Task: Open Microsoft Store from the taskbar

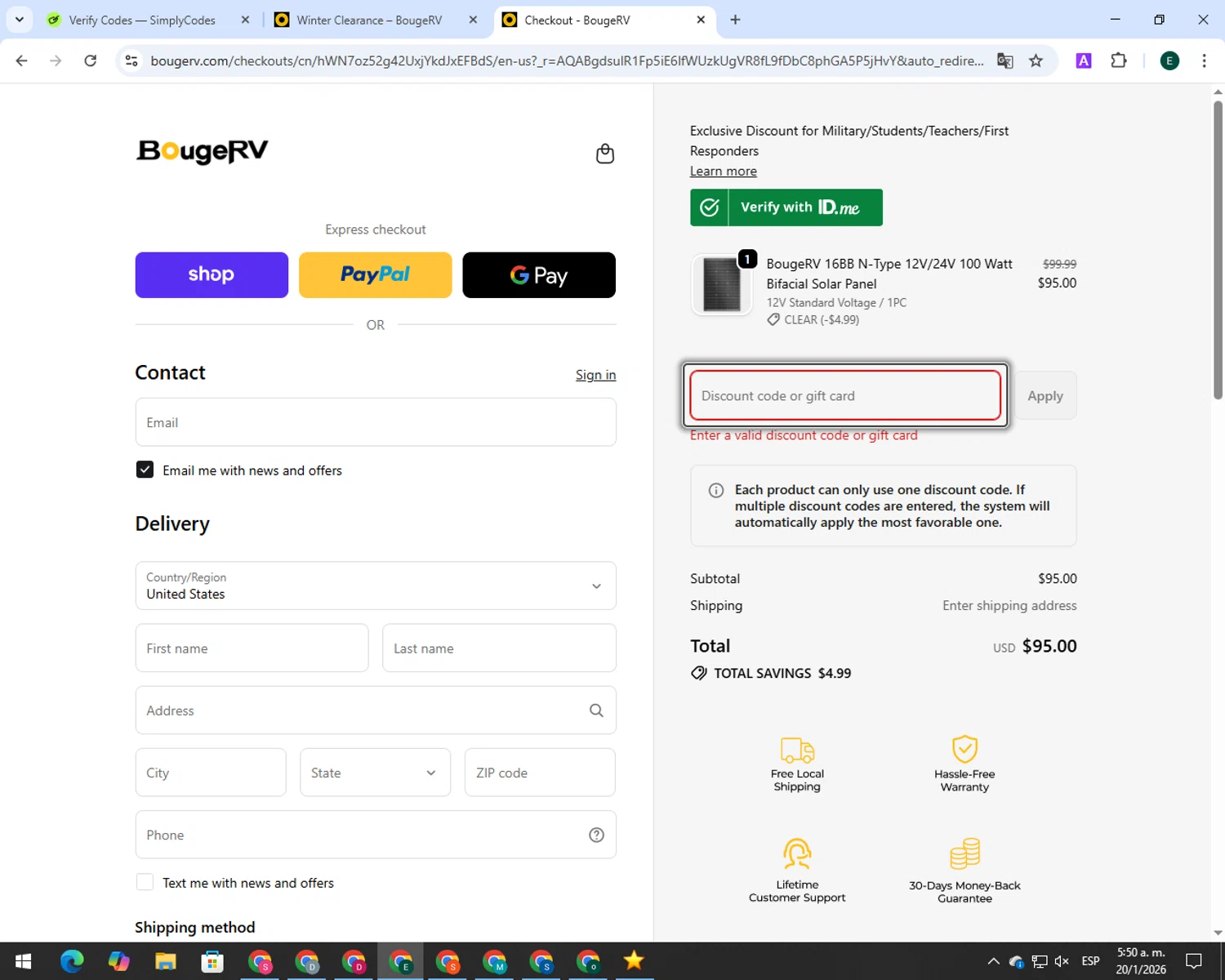Action: click(x=212, y=961)
